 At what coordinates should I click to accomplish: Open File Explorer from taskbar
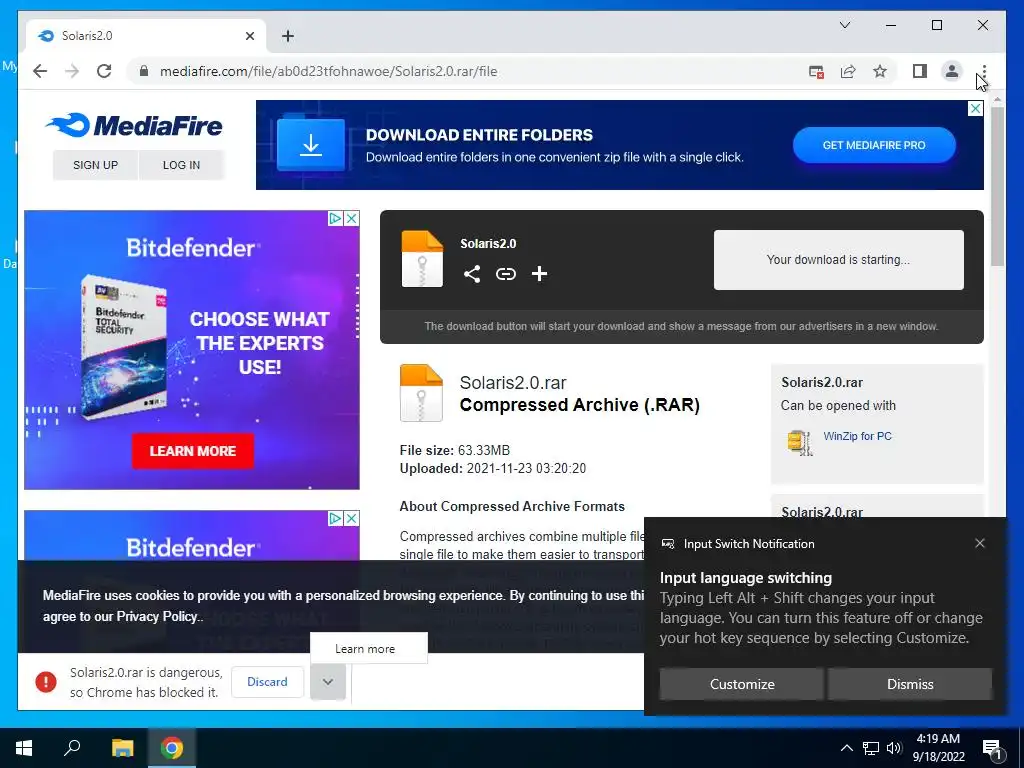122,748
